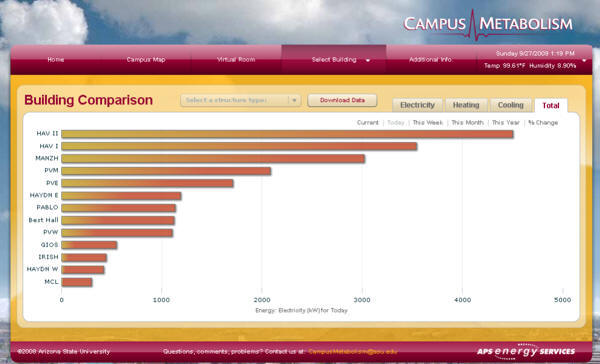Screen dimensions: 600x364
Task: Click the MCL building label
Action: click(51, 282)
